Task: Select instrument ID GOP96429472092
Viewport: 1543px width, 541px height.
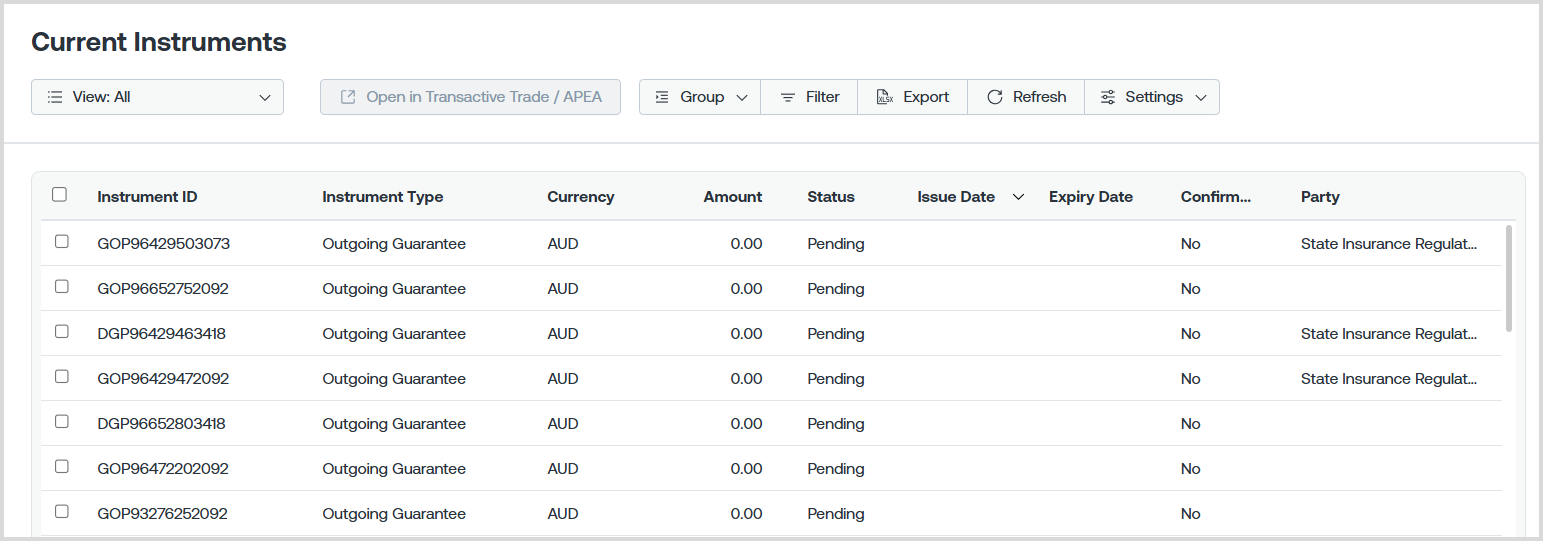Action: click(162, 379)
